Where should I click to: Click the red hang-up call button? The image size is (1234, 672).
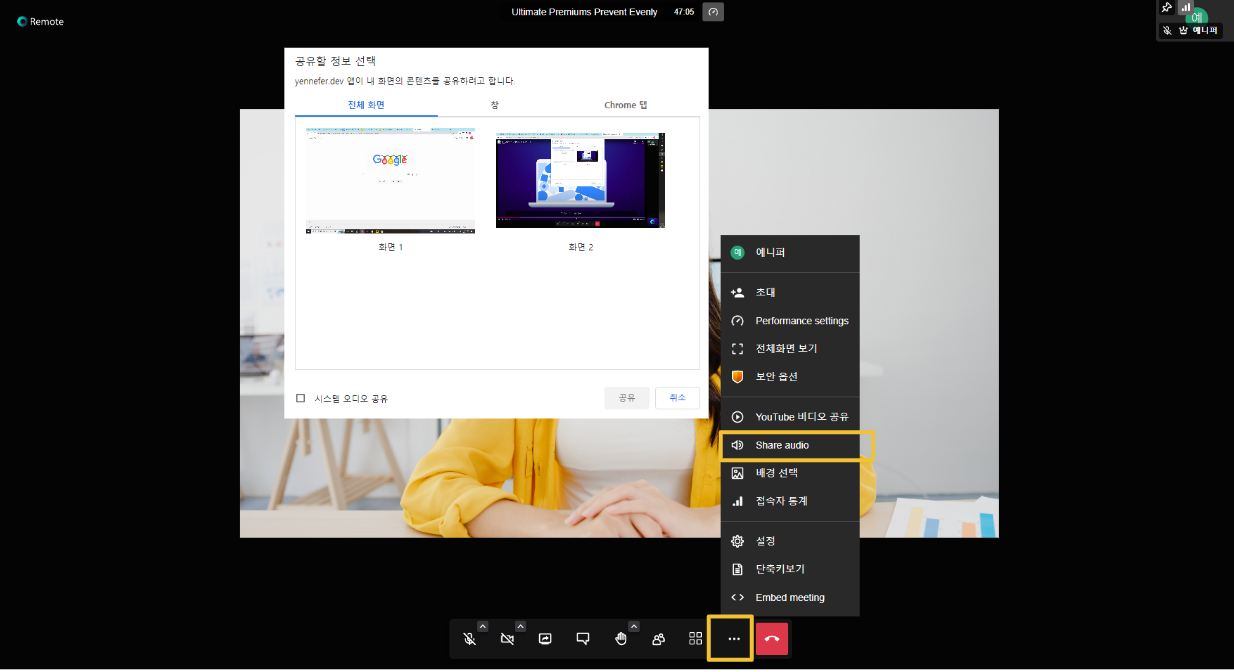pyautogui.click(x=771, y=639)
